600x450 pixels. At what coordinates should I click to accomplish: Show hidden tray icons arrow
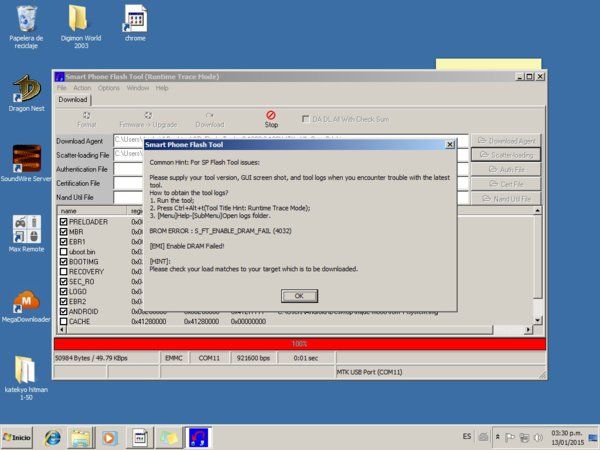tap(497, 437)
